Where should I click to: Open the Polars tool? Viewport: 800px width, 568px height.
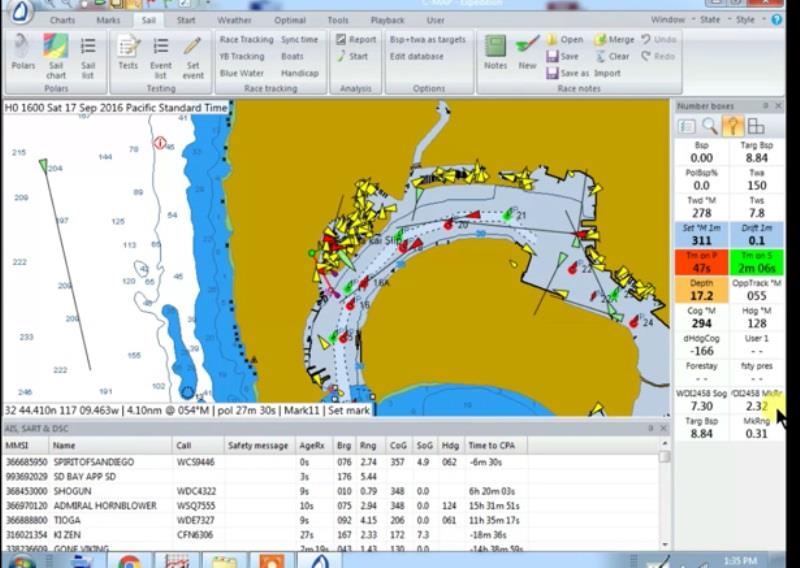click(23, 54)
